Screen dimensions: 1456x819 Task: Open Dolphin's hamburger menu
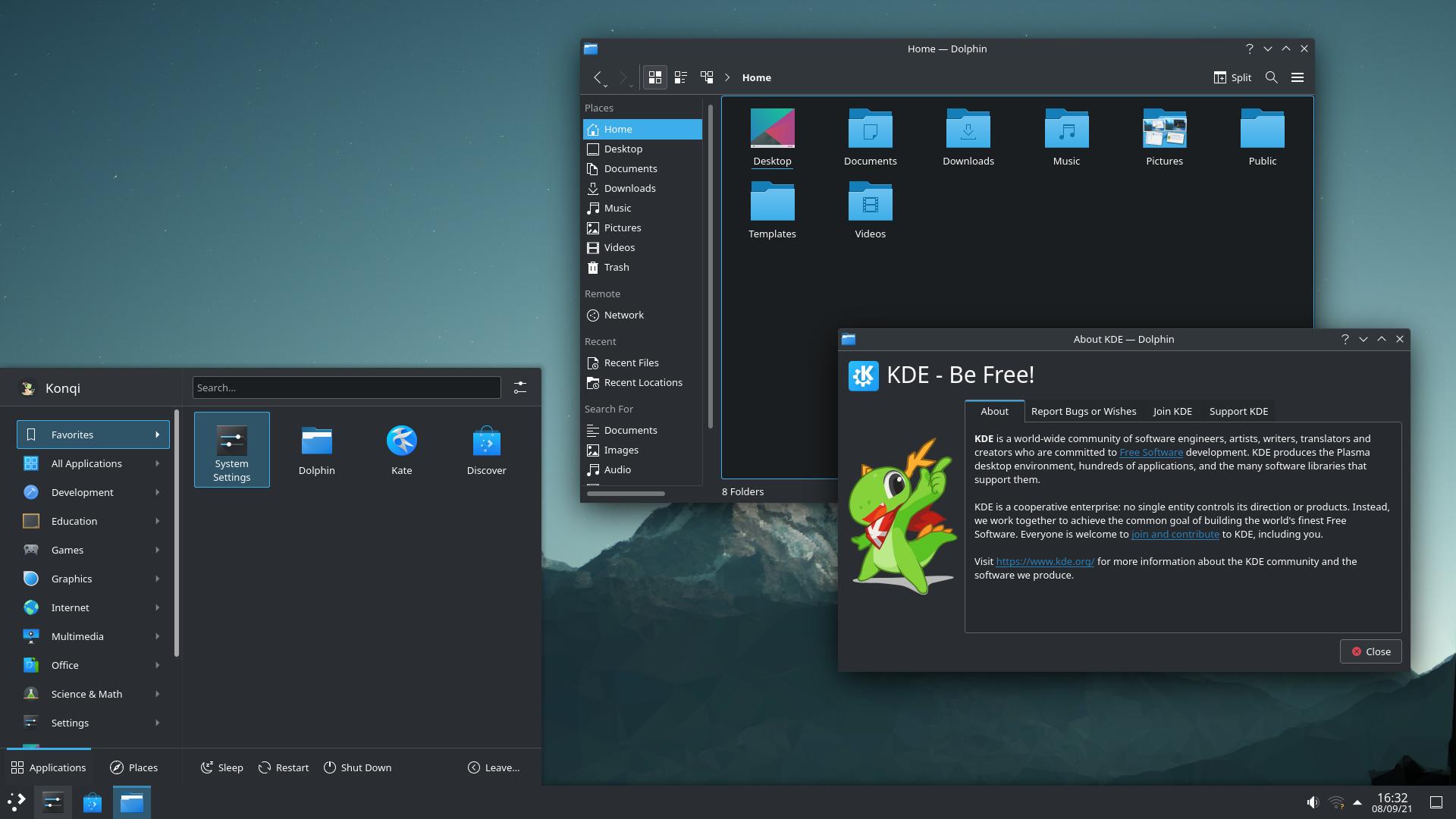point(1298,77)
